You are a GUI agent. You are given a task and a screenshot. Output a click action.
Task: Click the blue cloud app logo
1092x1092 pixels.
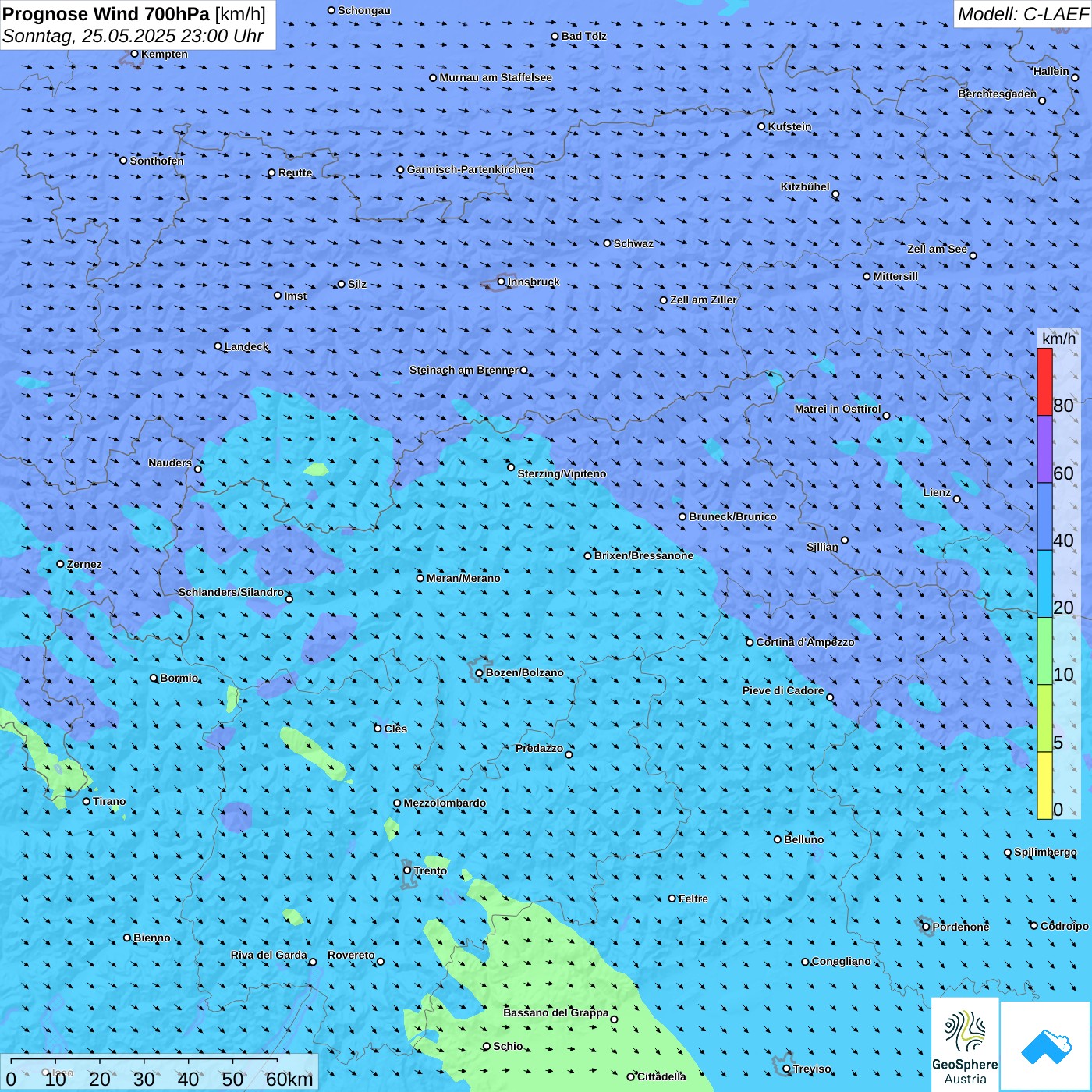click(1046, 1046)
